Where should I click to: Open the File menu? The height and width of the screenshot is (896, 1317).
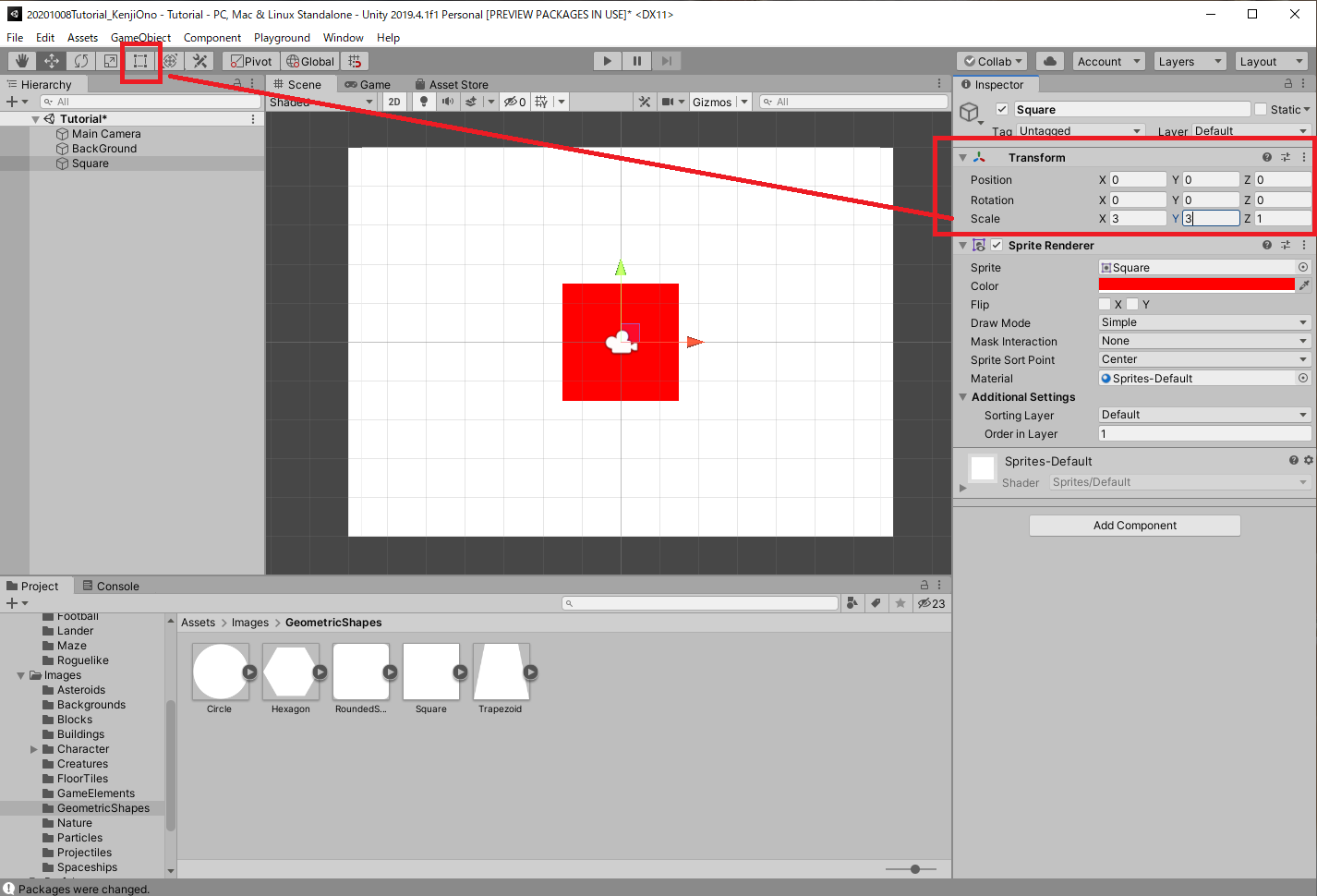(x=15, y=38)
